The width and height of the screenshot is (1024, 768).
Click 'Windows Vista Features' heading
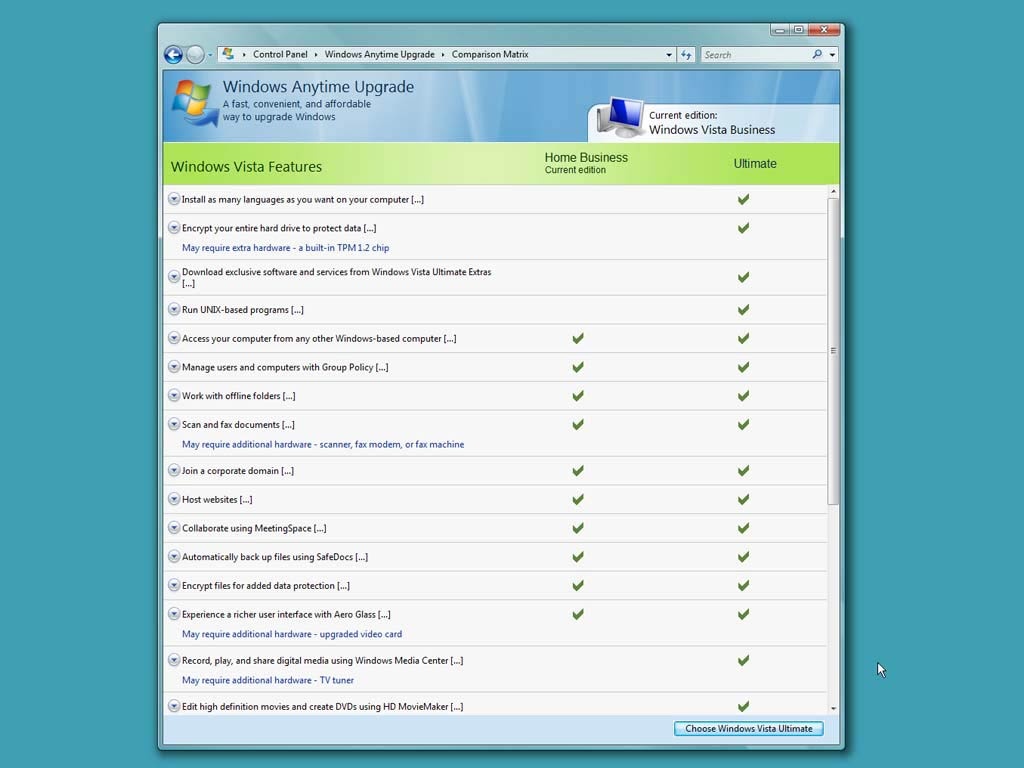[x=246, y=167]
